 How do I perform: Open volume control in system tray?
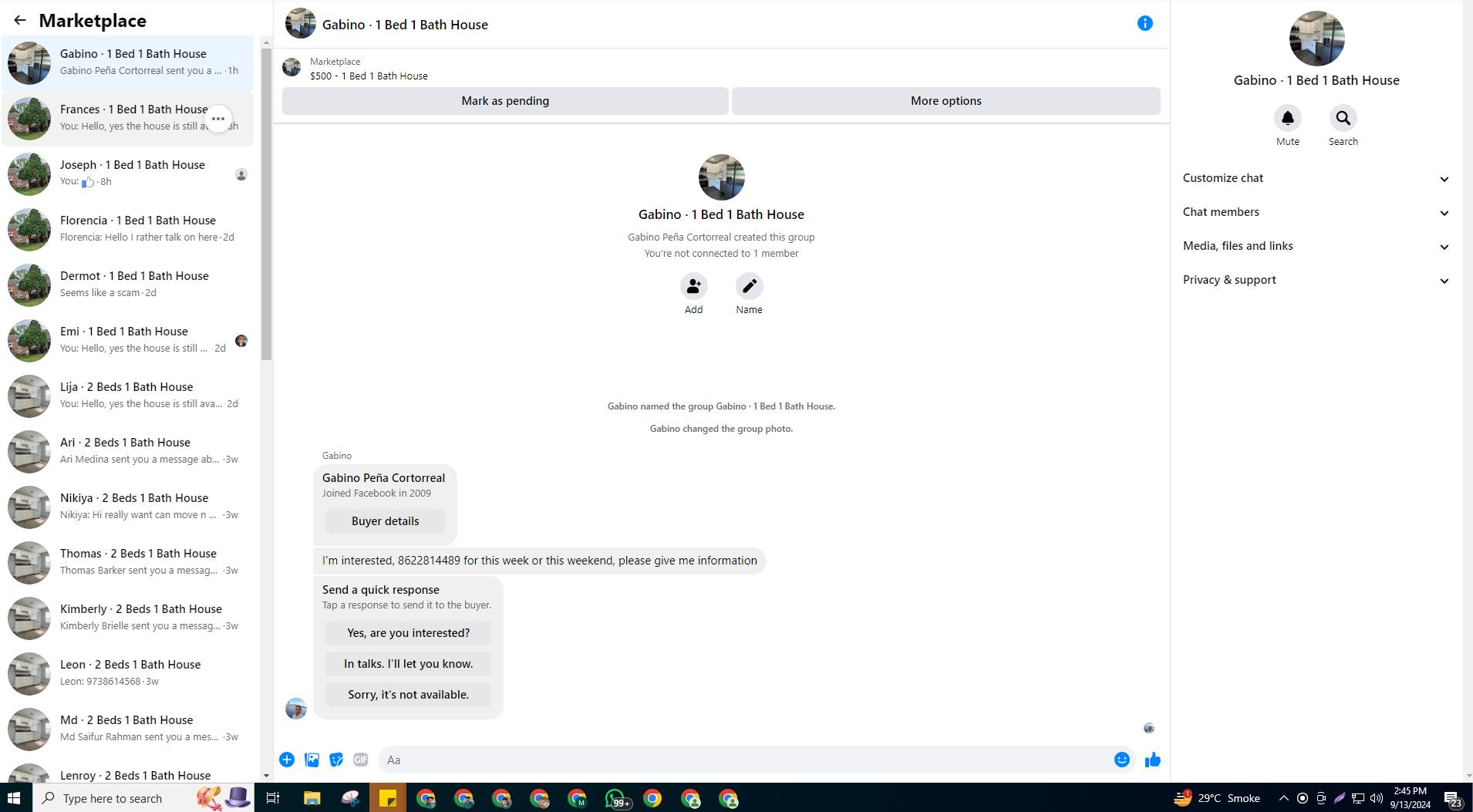pos(1377,798)
